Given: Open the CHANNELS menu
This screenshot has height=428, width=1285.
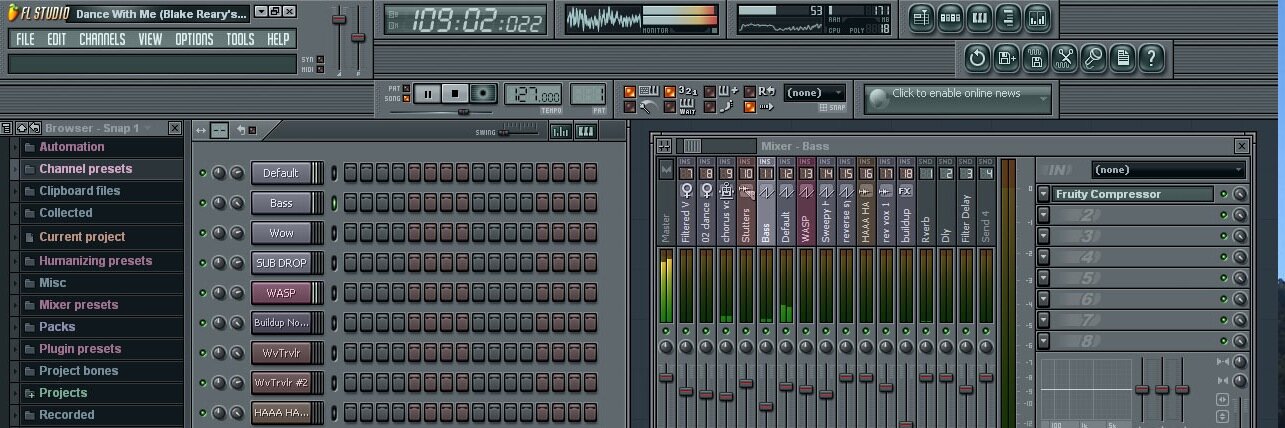Looking at the screenshot, I should pos(102,39).
